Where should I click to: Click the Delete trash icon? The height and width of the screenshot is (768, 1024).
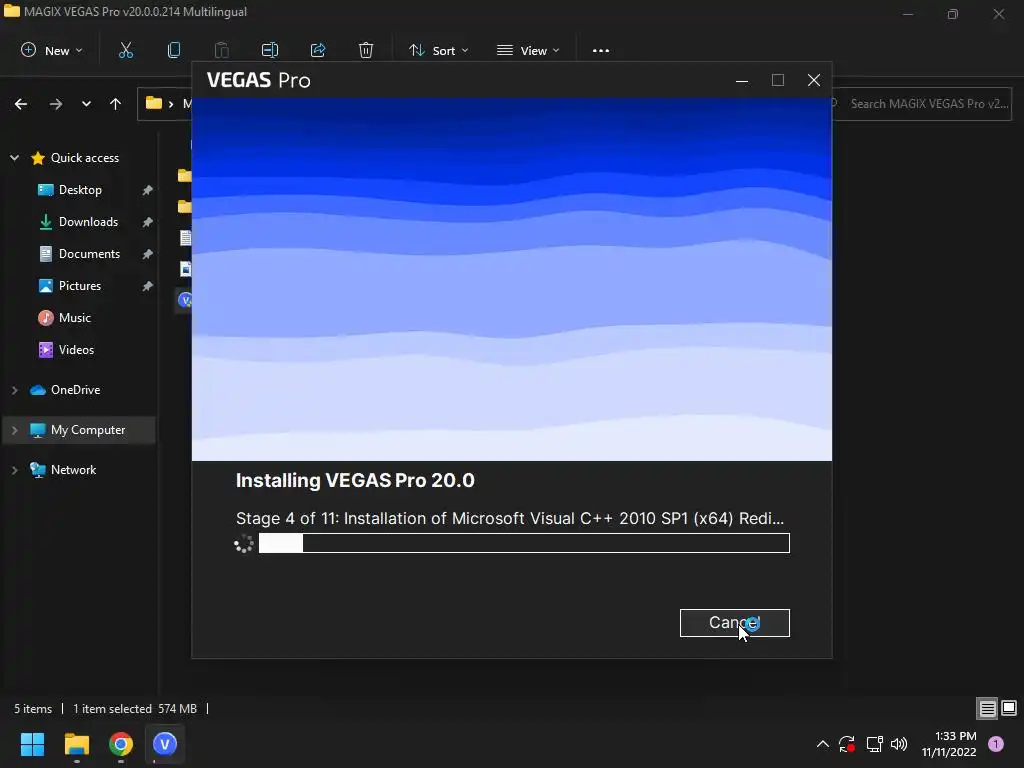tap(366, 50)
